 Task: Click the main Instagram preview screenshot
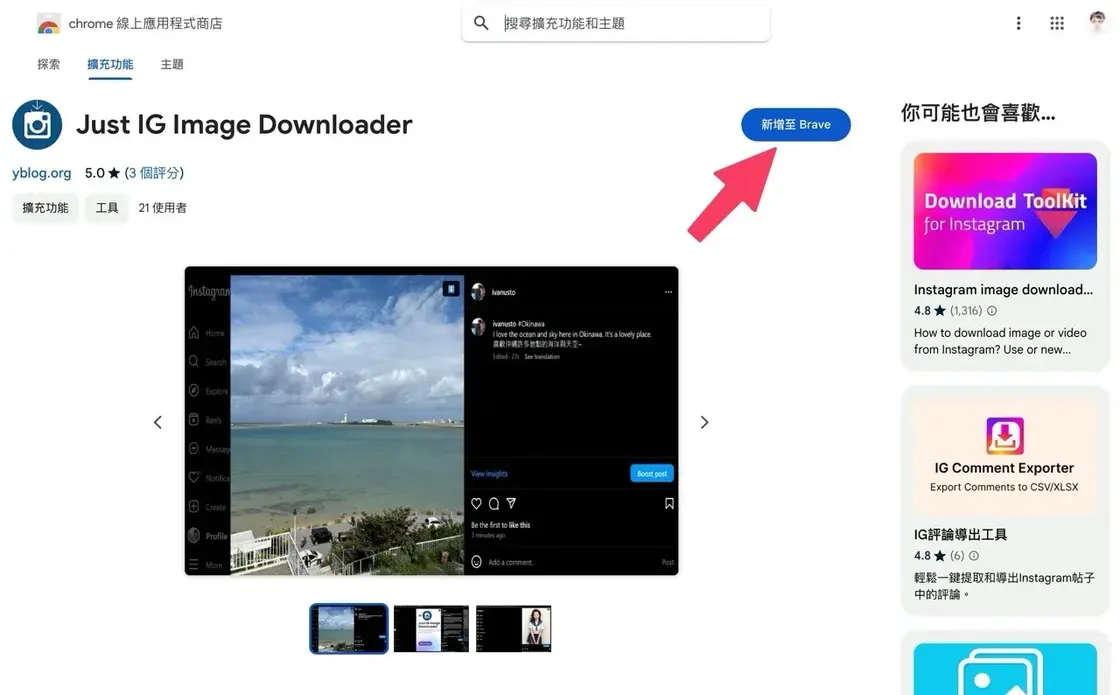[x=431, y=421]
